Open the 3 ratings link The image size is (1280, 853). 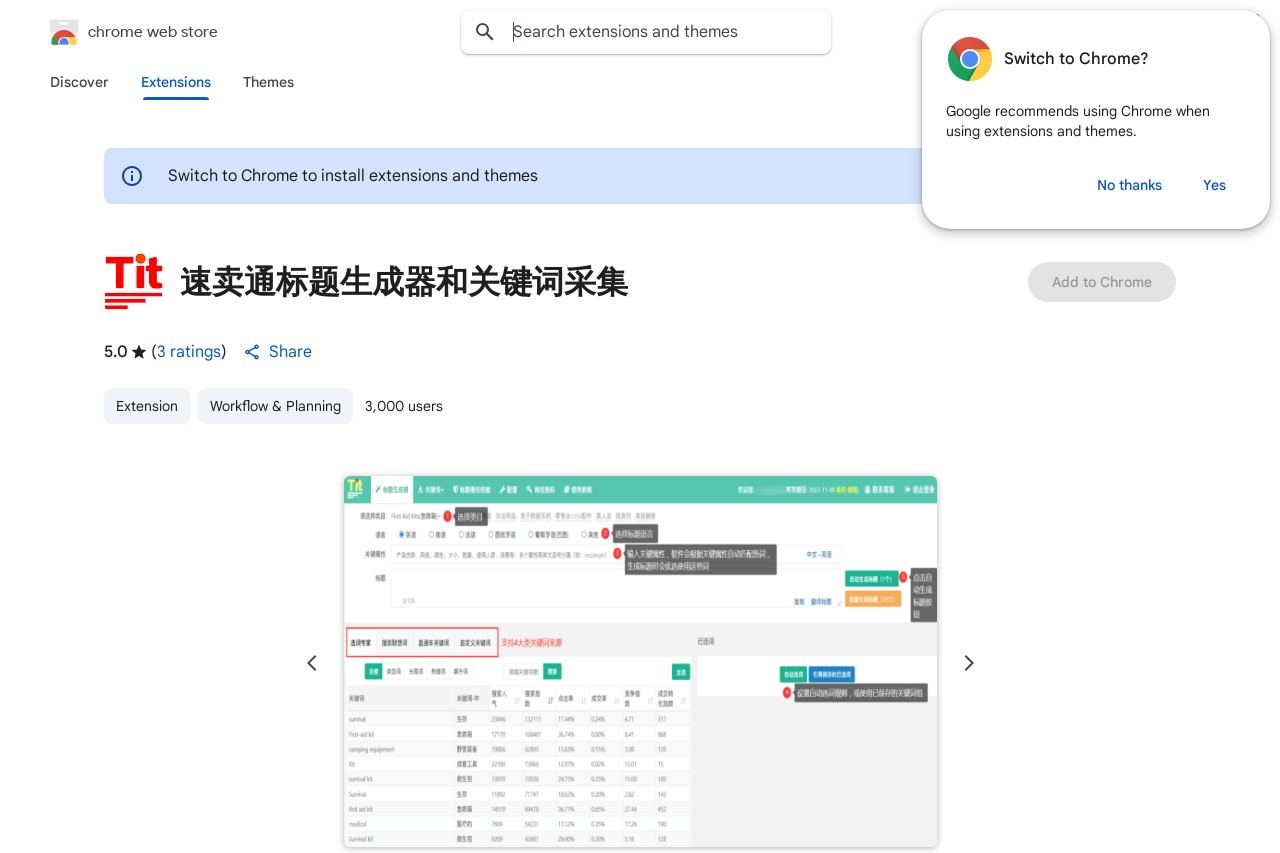point(189,352)
